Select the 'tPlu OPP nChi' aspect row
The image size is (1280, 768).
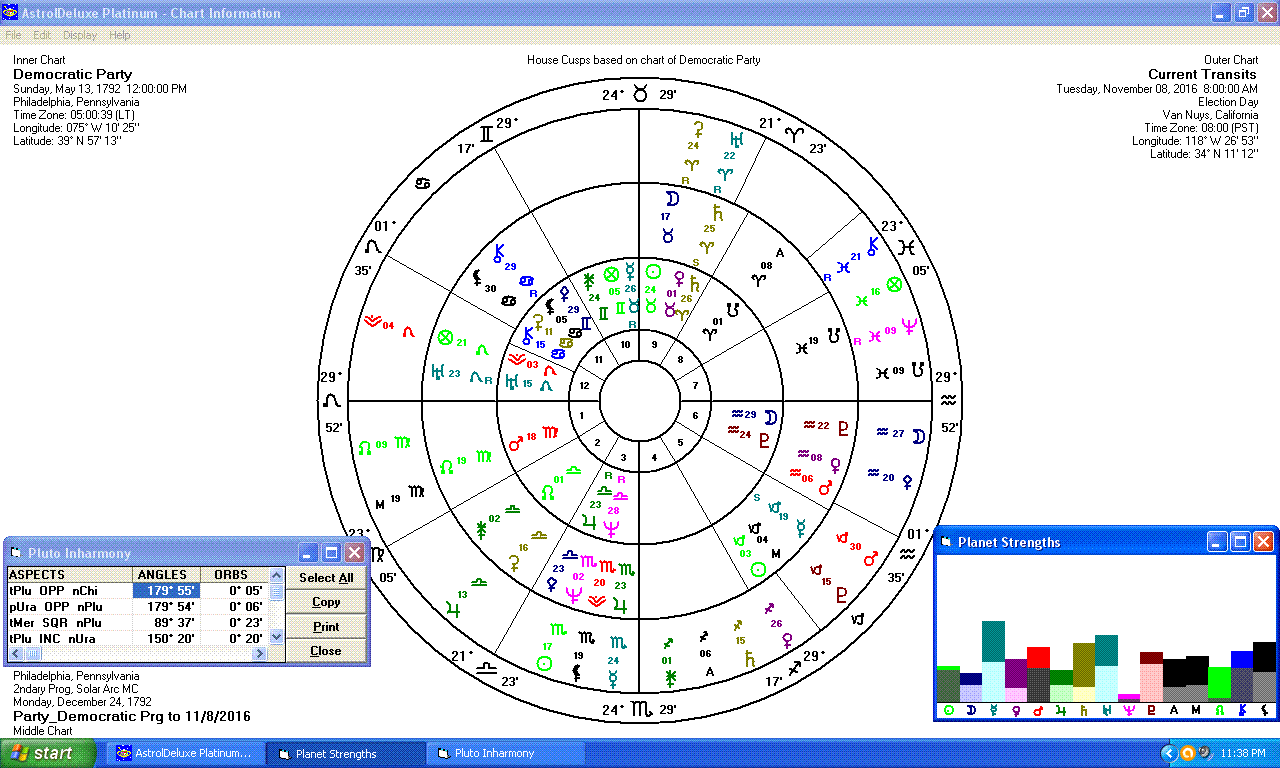139,591
